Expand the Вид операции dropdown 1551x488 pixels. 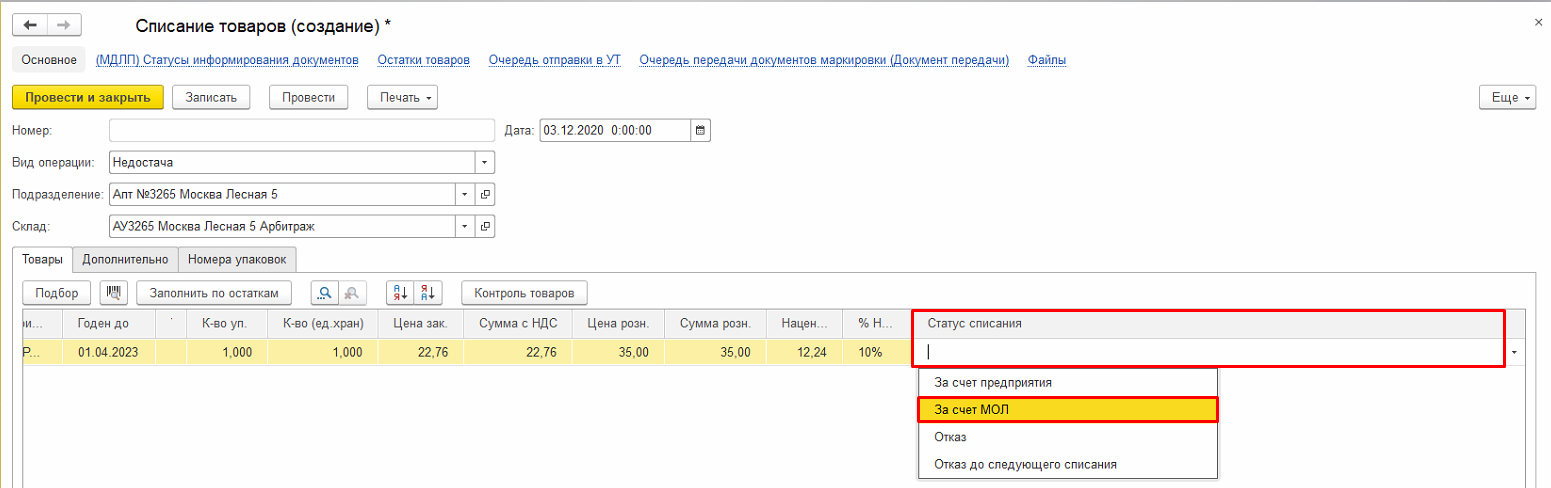485,162
